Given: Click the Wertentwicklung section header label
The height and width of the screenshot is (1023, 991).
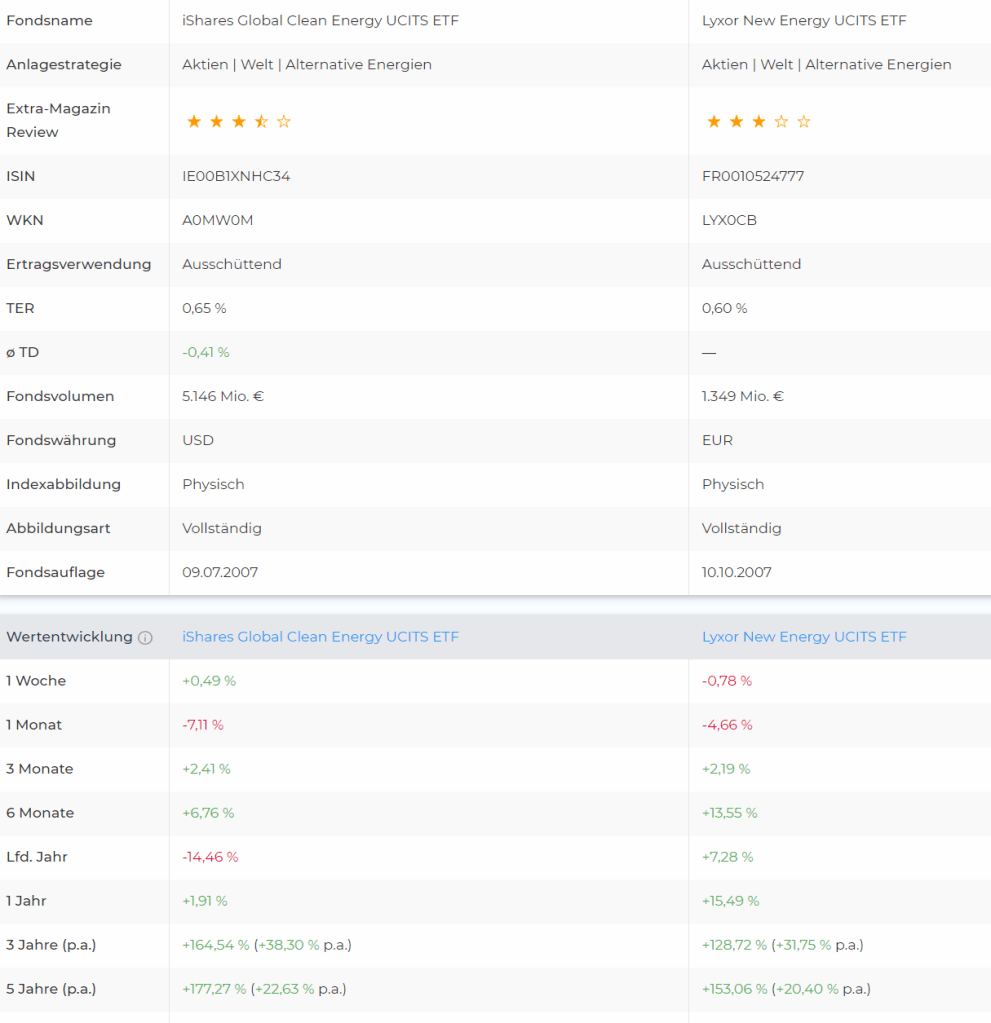Looking at the screenshot, I should (x=69, y=637).
